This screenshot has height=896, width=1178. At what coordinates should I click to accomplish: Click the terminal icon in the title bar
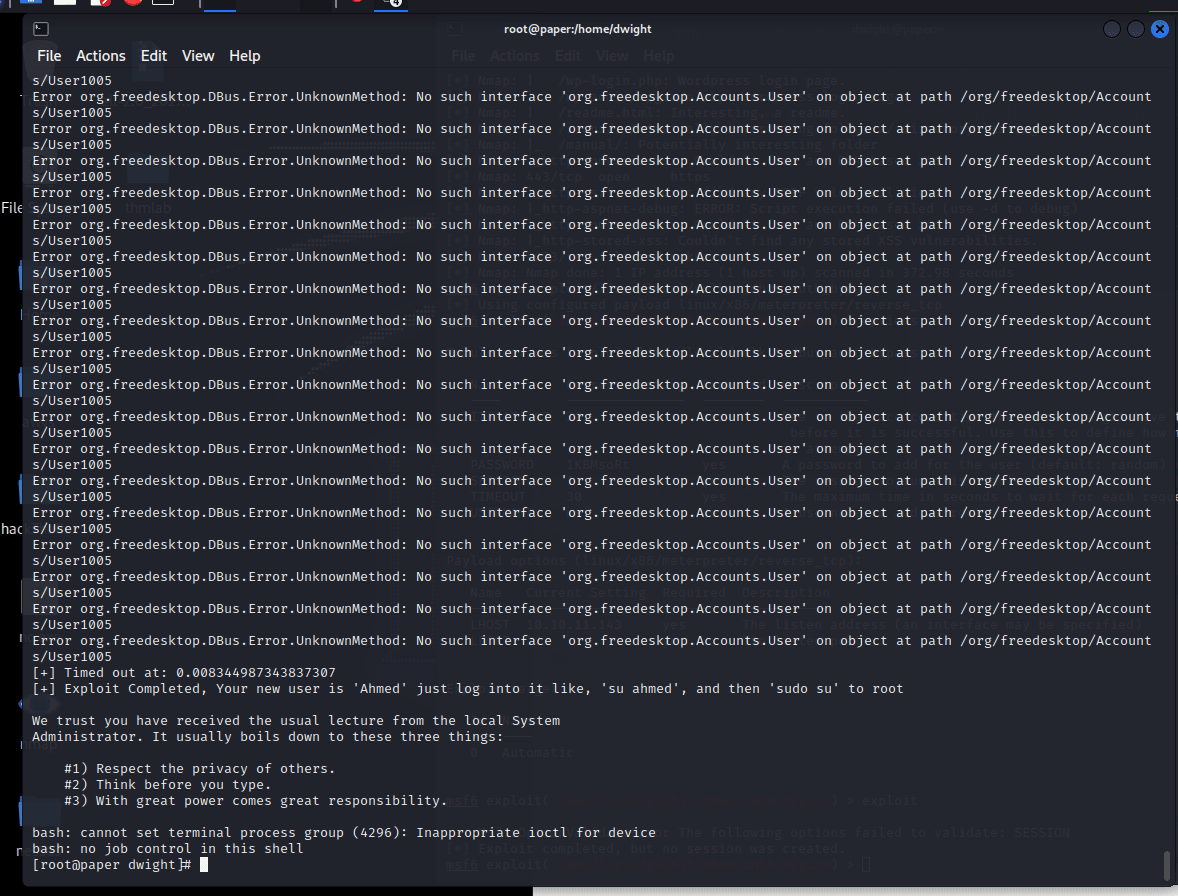click(x=41, y=29)
